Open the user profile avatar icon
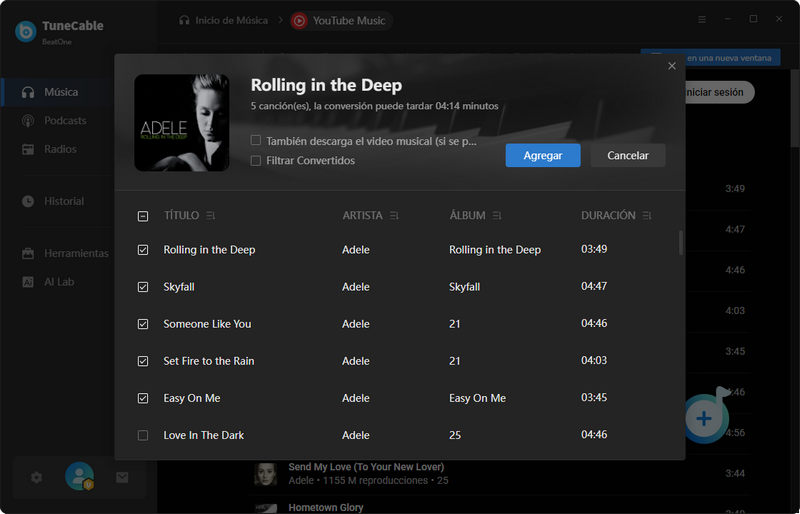This screenshot has height=514, width=800. (x=79, y=477)
